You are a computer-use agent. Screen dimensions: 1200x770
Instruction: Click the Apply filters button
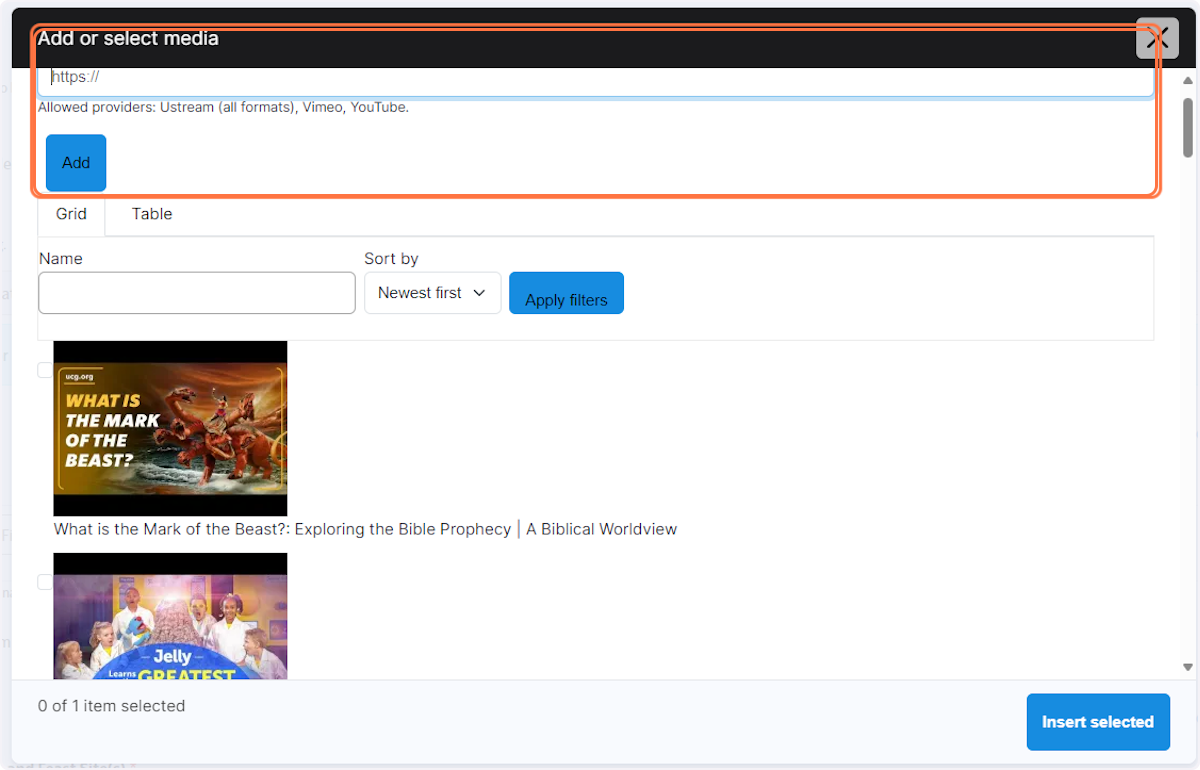(x=566, y=292)
